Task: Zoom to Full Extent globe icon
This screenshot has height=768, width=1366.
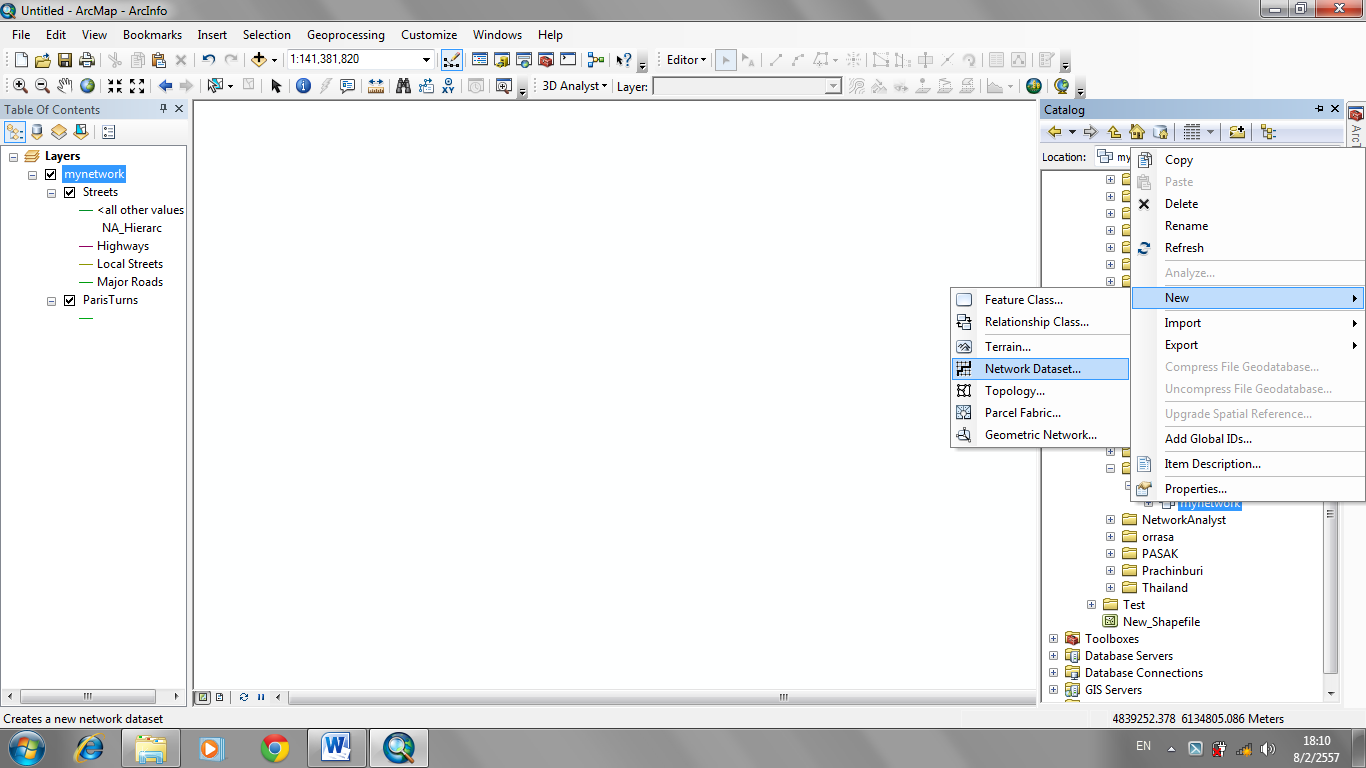Action: (87, 86)
